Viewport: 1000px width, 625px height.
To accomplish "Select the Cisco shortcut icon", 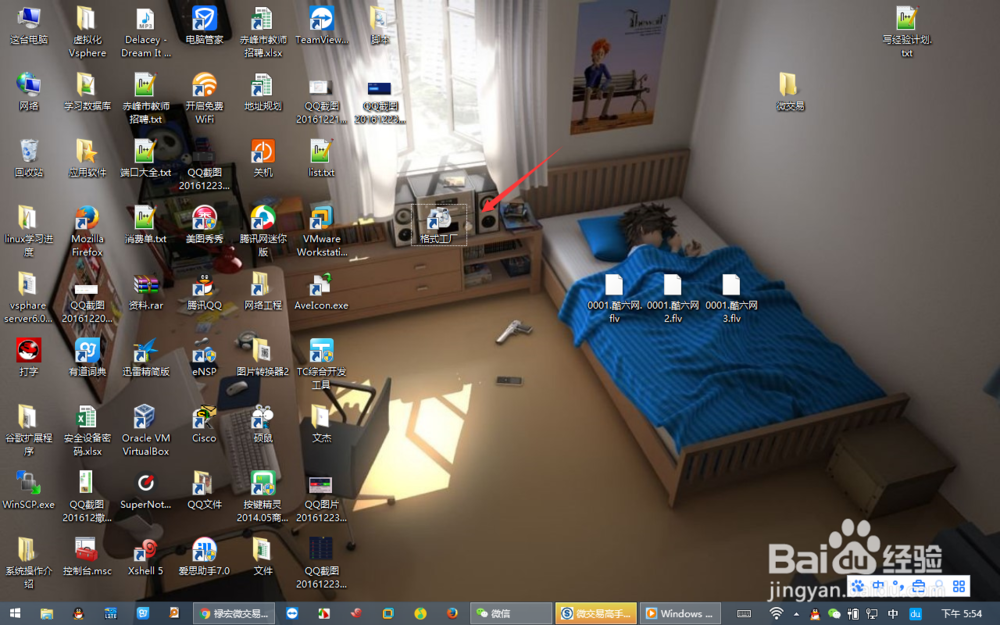I will pyautogui.click(x=204, y=423).
